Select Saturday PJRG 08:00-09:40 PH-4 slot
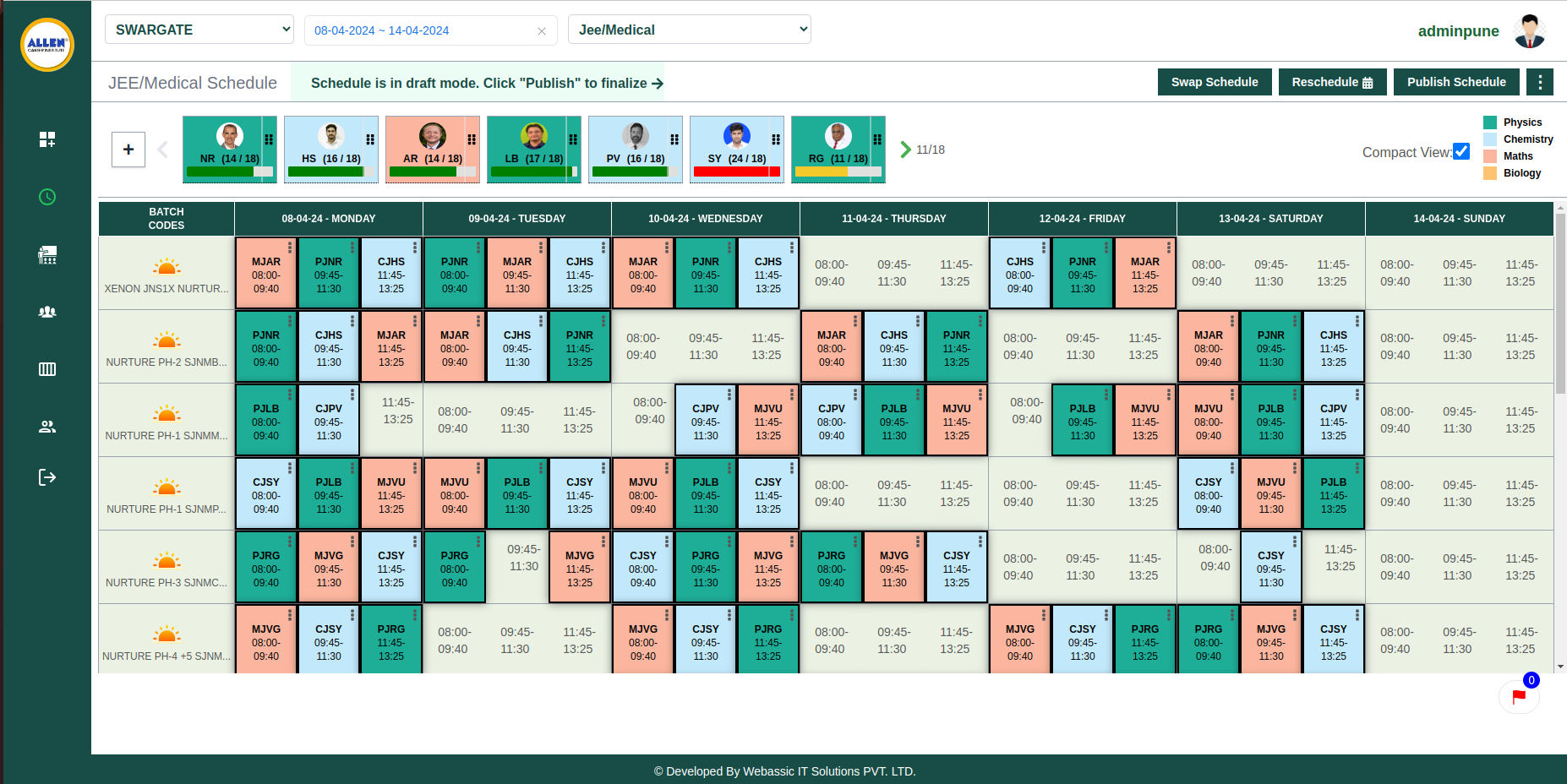Image resolution: width=1567 pixels, height=784 pixels. [1209, 640]
